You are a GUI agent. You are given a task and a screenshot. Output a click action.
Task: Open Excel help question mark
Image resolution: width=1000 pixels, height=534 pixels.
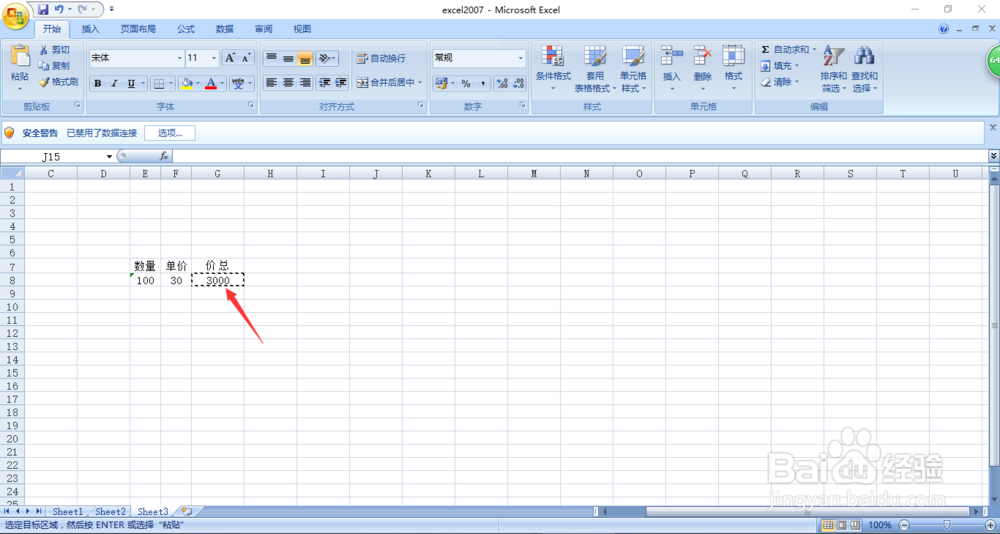click(944, 29)
